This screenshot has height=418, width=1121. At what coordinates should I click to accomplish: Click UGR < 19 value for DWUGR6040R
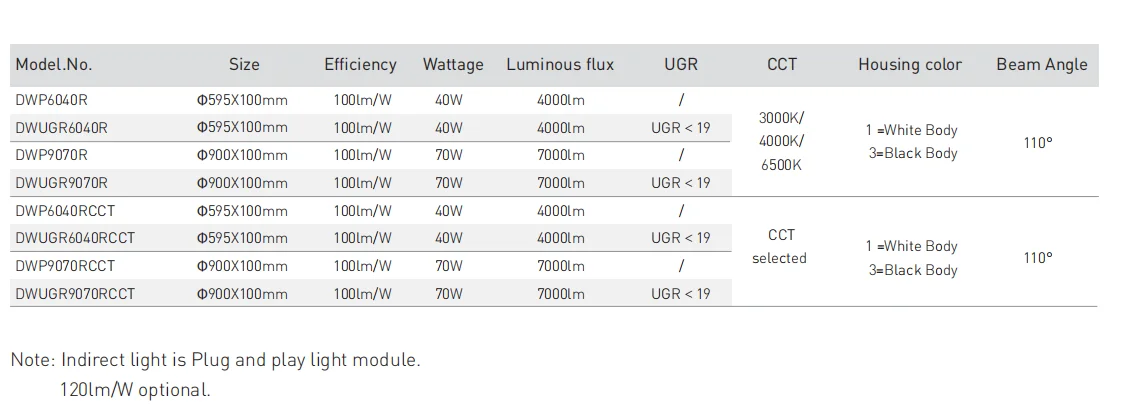click(681, 128)
